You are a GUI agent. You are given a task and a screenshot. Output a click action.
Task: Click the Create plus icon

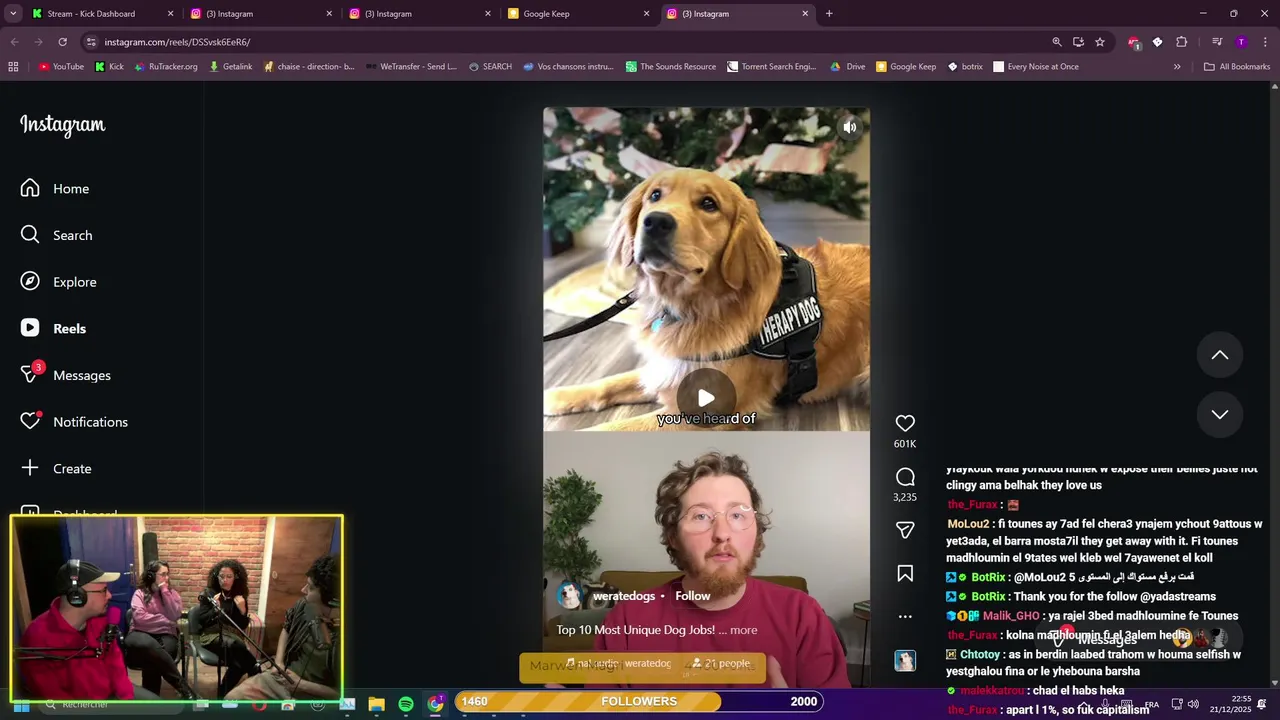(x=30, y=468)
